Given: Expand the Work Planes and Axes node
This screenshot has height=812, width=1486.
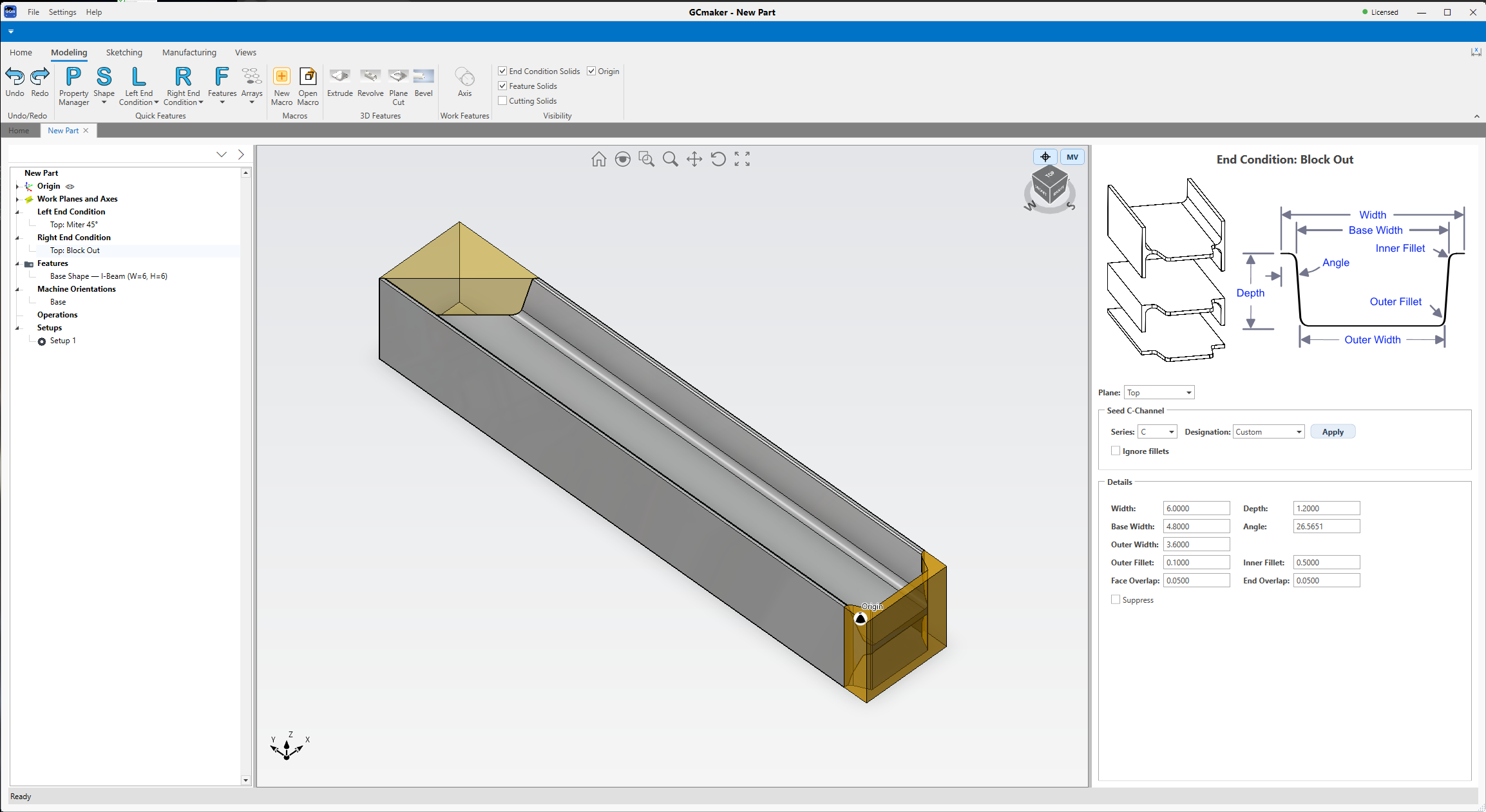Looking at the screenshot, I should coord(17,199).
